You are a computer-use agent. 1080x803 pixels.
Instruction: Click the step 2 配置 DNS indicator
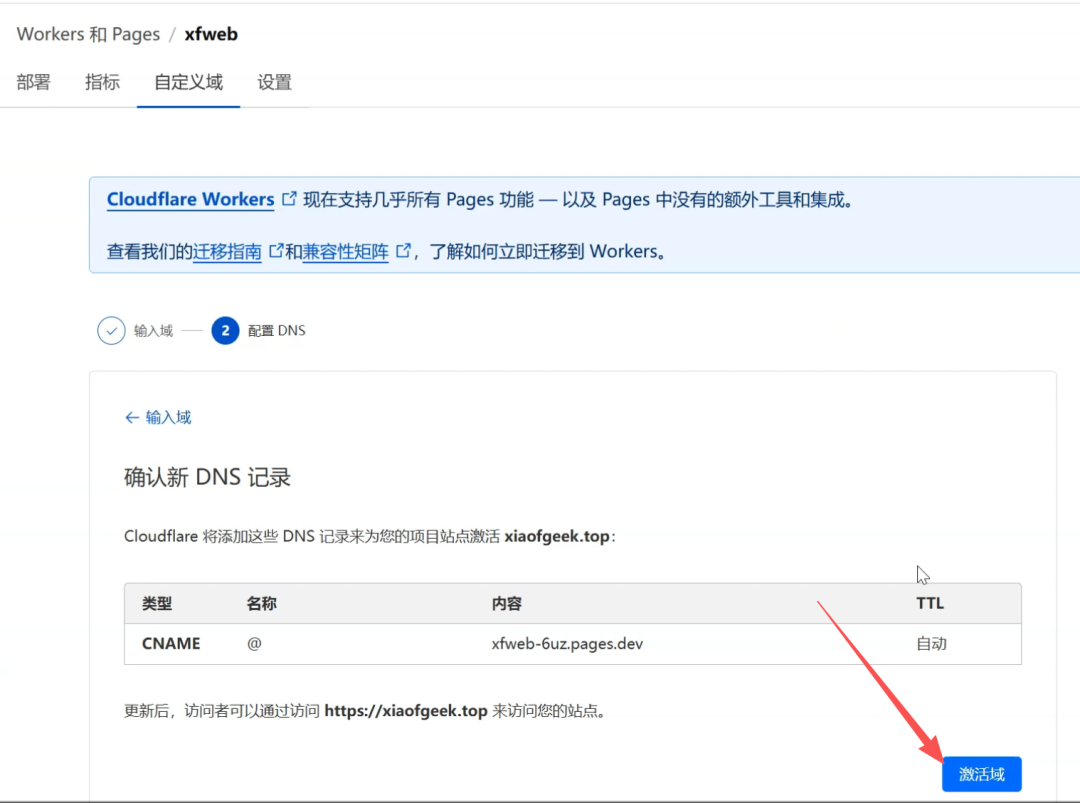pos(225,331)
